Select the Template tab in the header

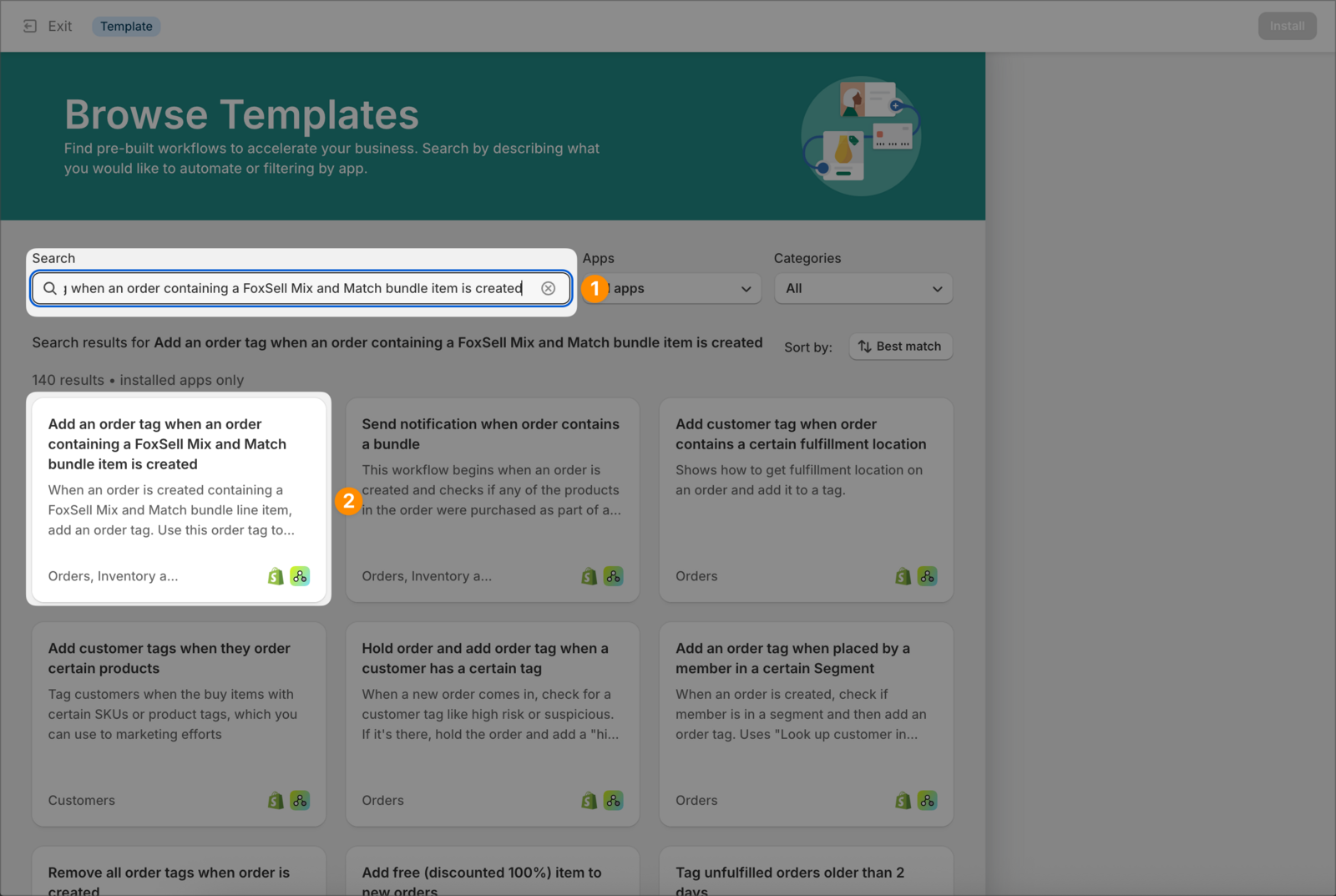pyautogui.click(x=126, y=26)
